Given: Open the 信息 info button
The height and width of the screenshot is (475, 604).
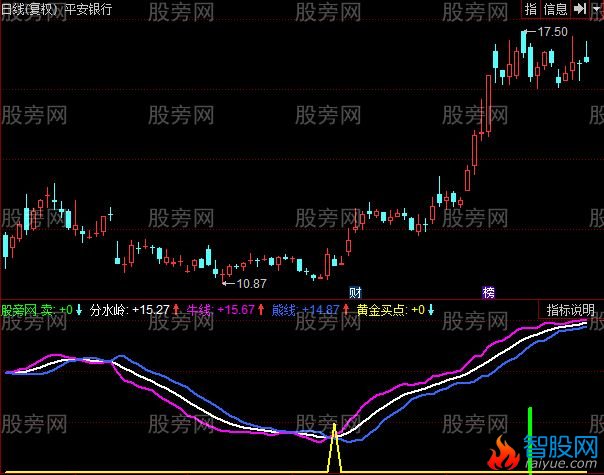Looking at the screenshot, I should 555,9.
